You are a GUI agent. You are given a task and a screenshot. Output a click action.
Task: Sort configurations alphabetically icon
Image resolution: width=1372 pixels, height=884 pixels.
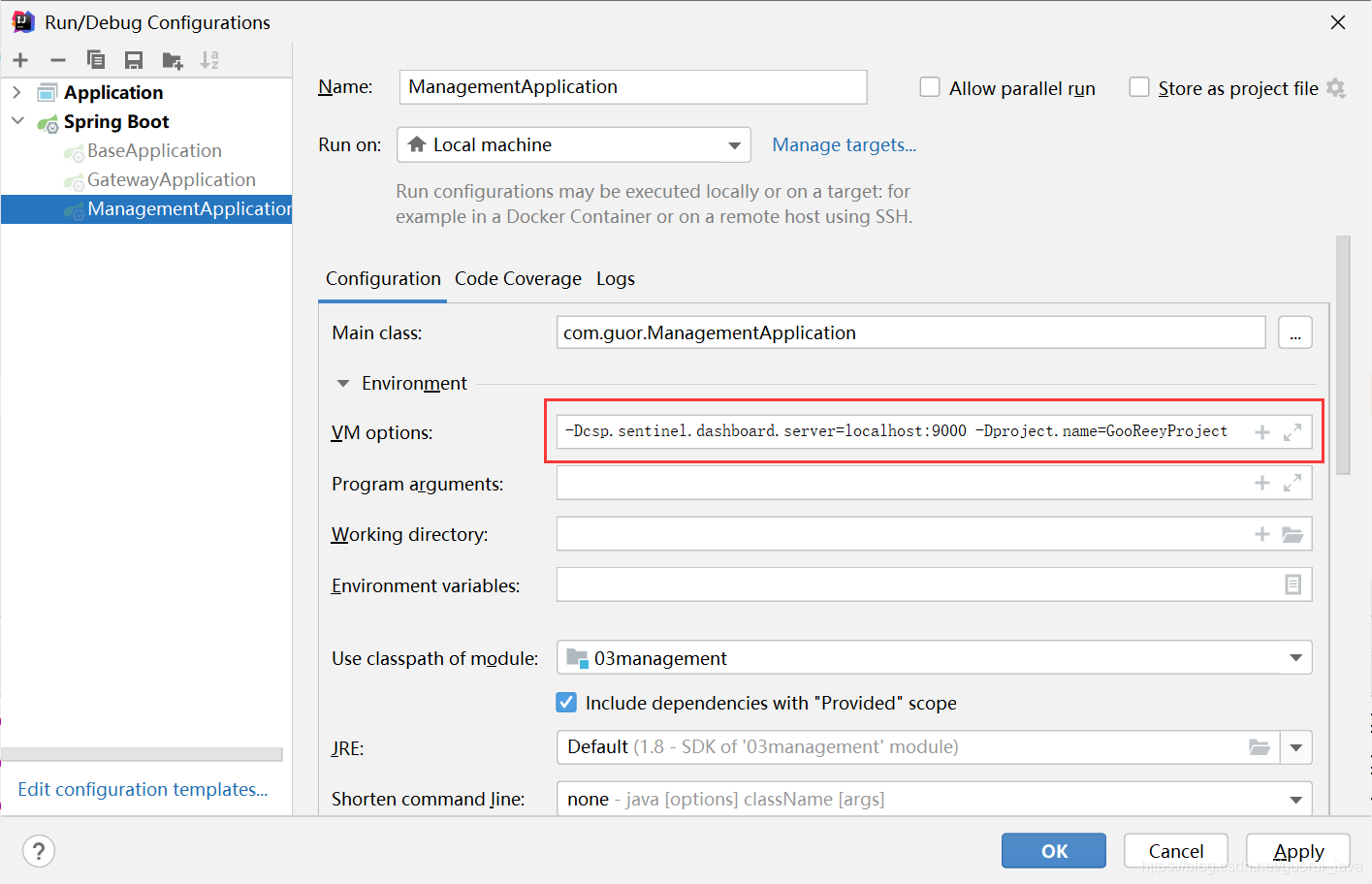pos(209,60)
